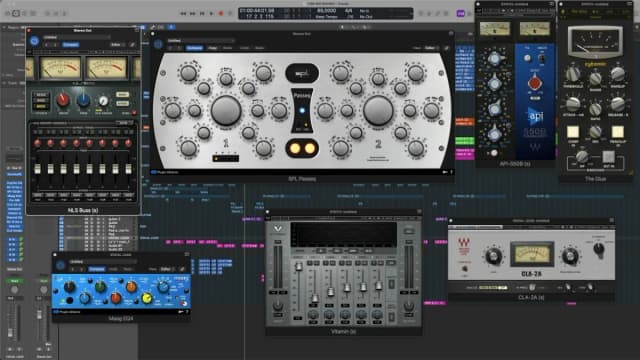Open the preset dropdown in SPL Passeq header
The width and height of the screenshot is (640, 360).
(x=200, y=41)
